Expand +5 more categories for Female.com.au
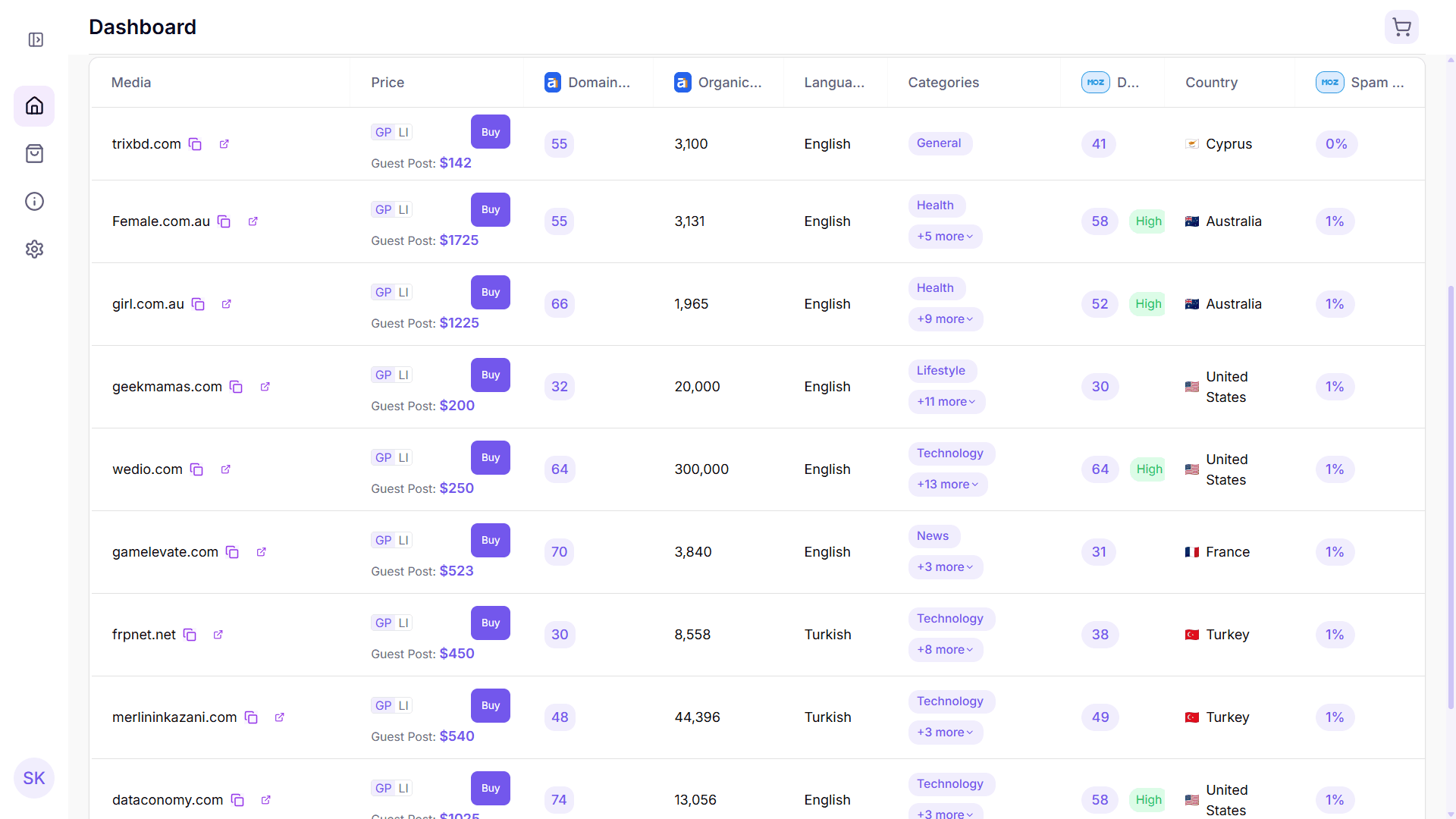 tap(944, 237)
